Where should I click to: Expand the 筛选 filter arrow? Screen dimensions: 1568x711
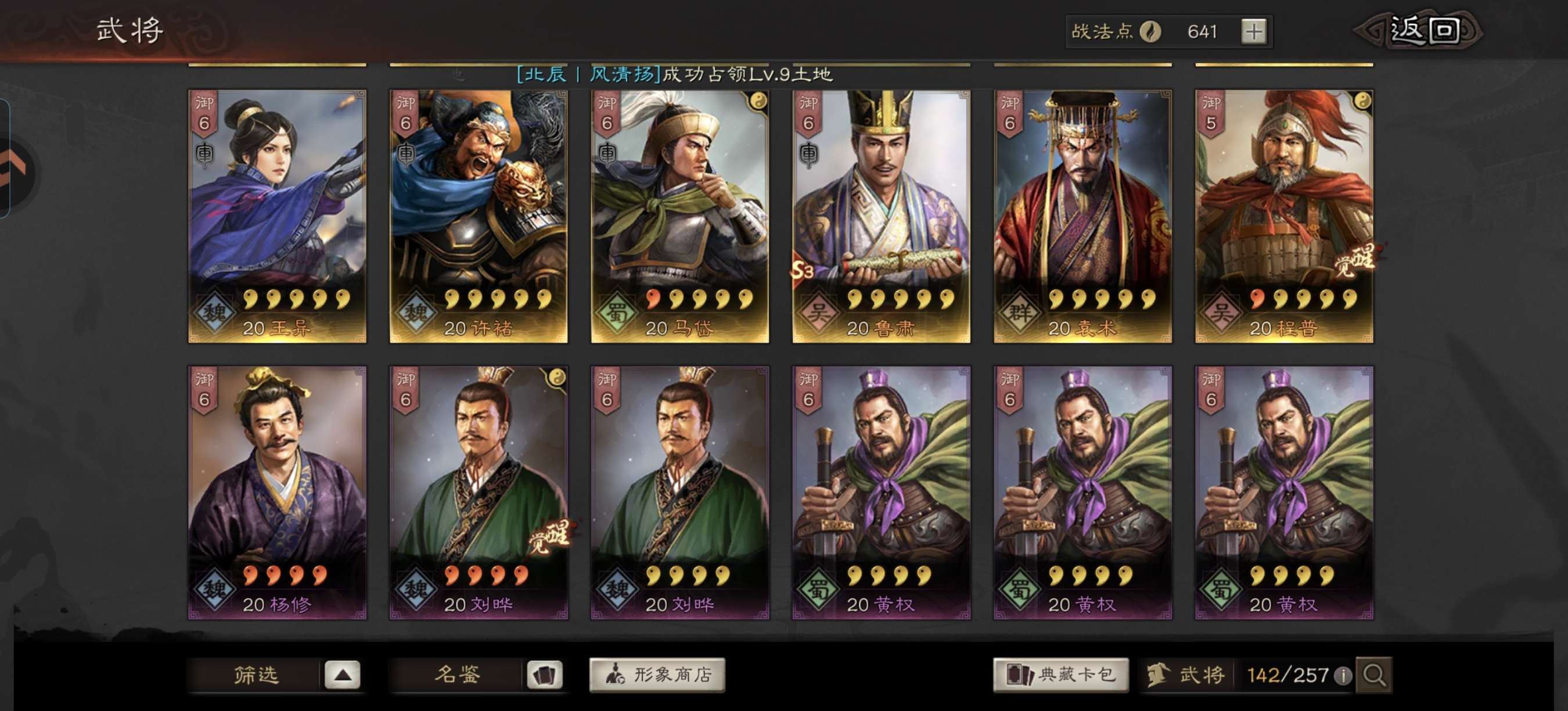tap(342, 675)
